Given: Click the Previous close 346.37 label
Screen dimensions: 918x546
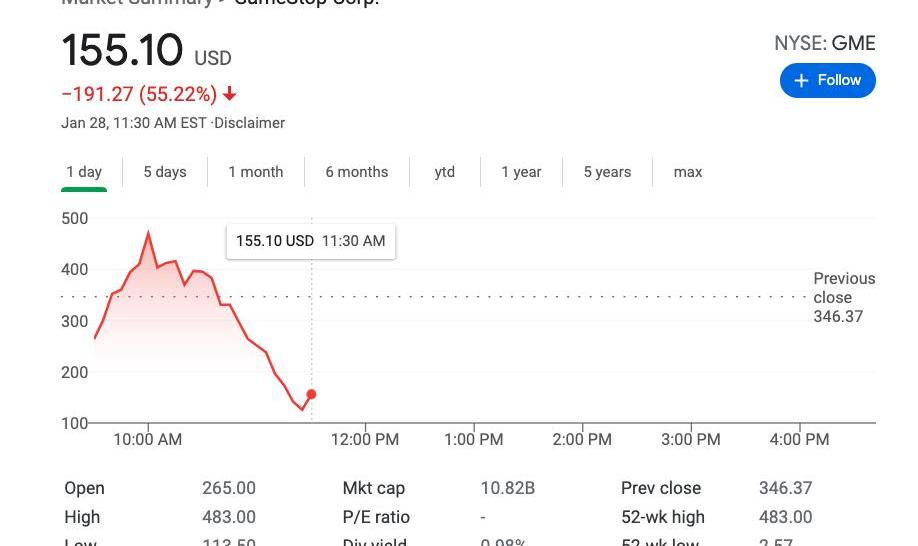Looking at the screenshot, I should 843,297.
